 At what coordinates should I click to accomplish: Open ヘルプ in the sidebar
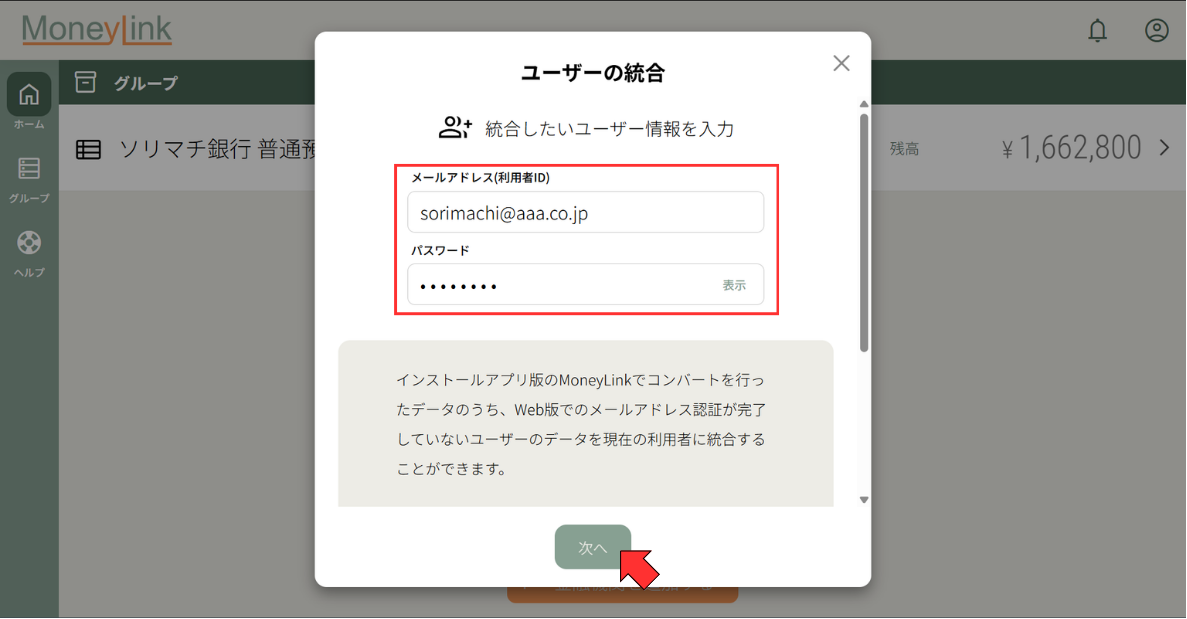29,254
